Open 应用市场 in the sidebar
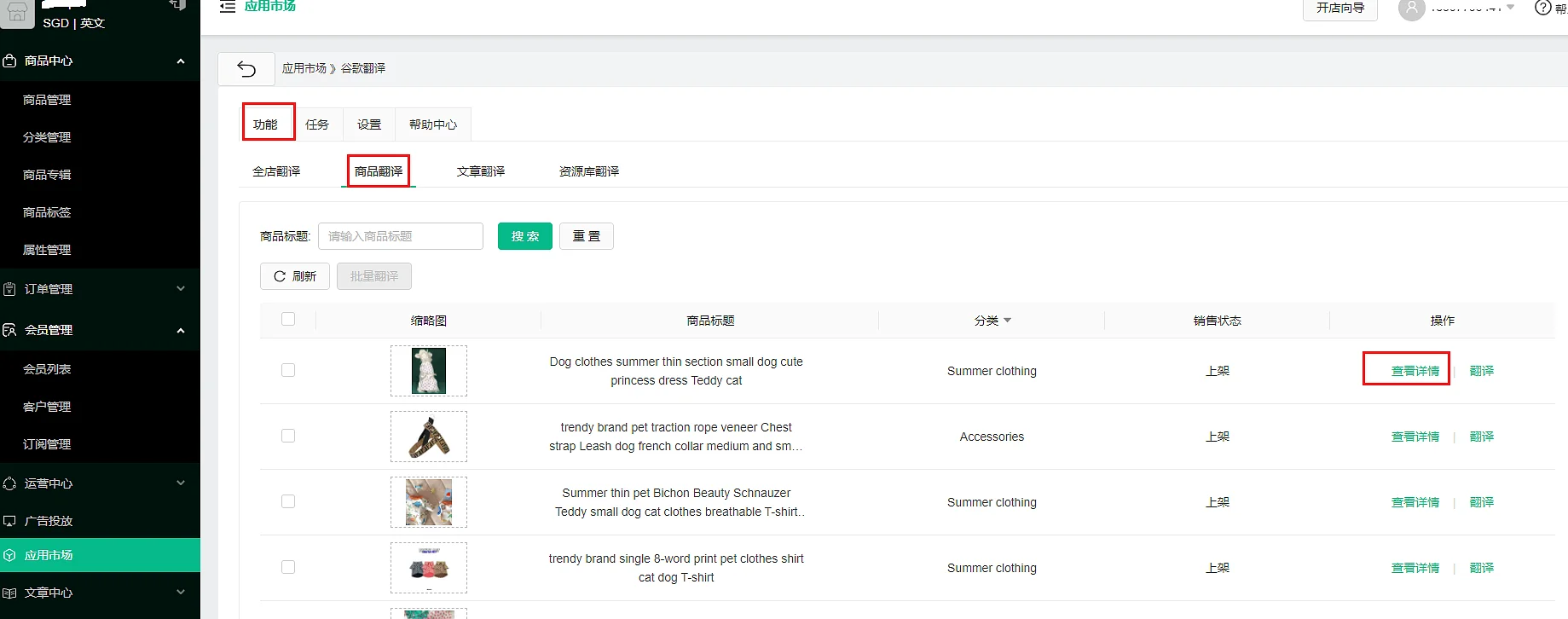This screenshot has width=1568, height=619. click(49, 555)
